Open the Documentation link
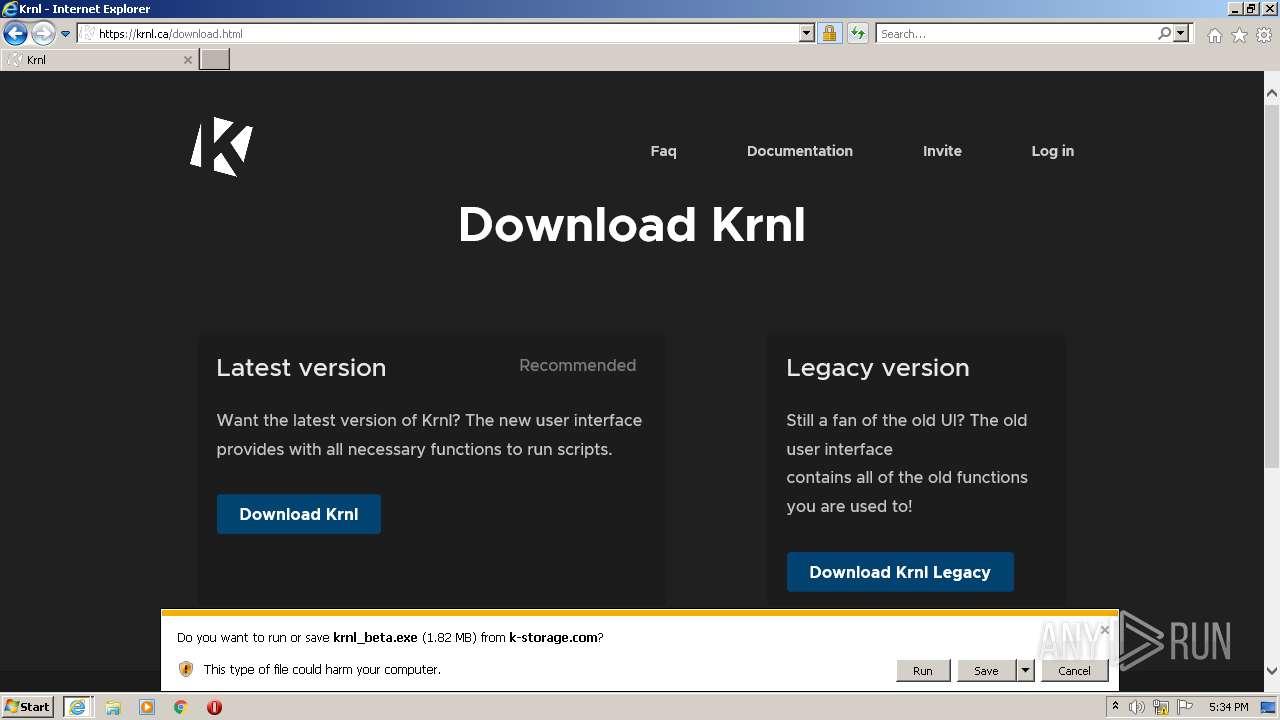Image resolution: width=1280 pixels, height=720 pixels. click(800, 151)
